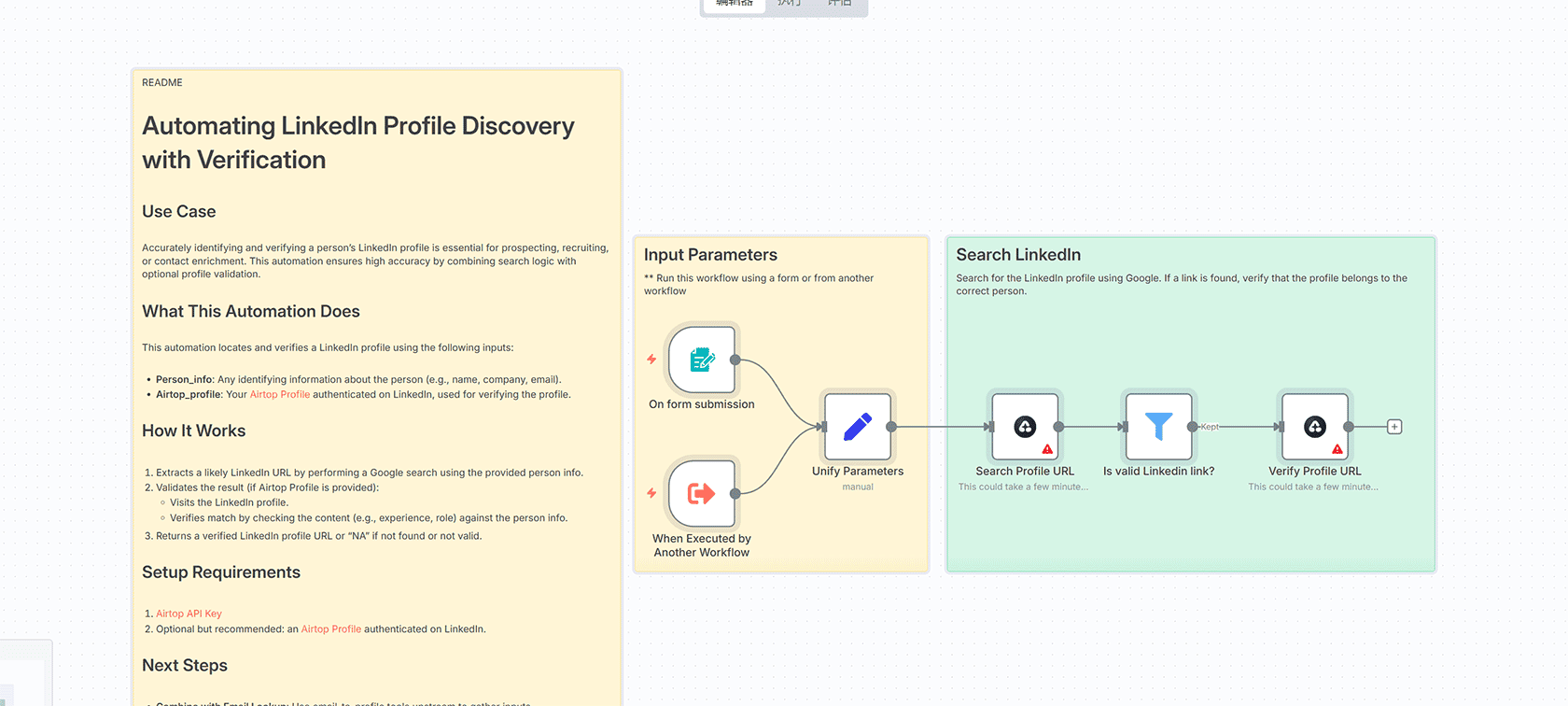Viewport: 1568px width, 706px height.
Task: Switch to the 编辑器 editor tab
Action: (x=735, y=4)
